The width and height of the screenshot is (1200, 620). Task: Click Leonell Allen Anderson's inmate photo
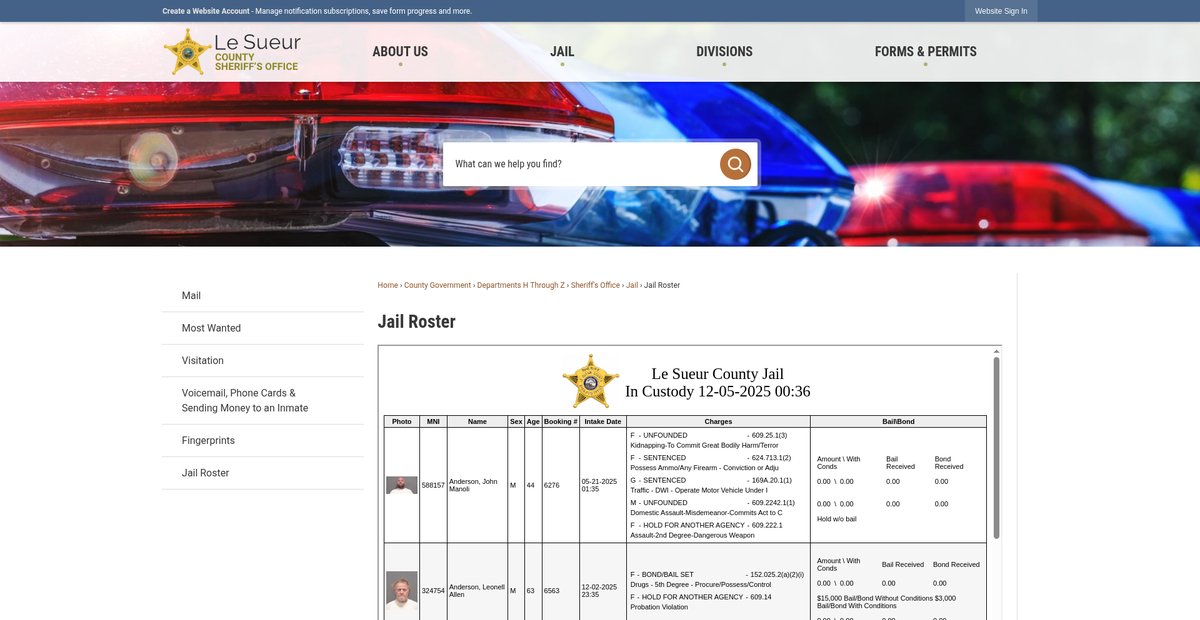tap(402, 592)
